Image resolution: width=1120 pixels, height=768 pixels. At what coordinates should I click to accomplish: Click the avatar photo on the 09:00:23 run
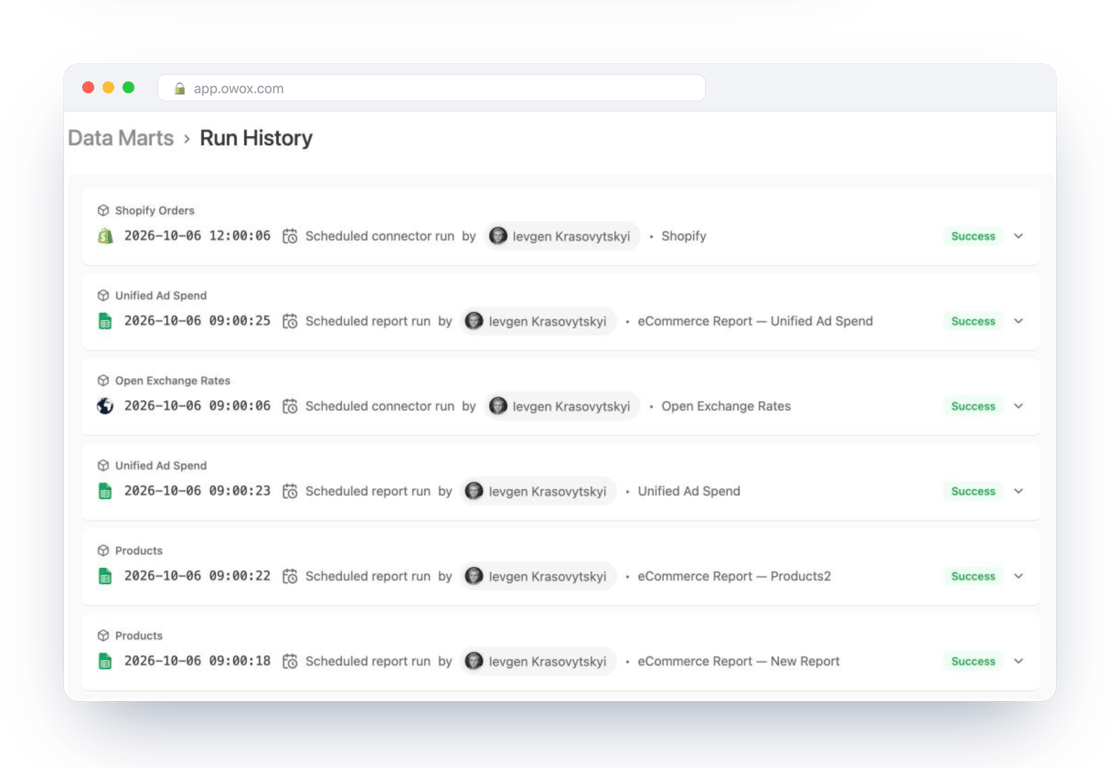tap(474, 491)
